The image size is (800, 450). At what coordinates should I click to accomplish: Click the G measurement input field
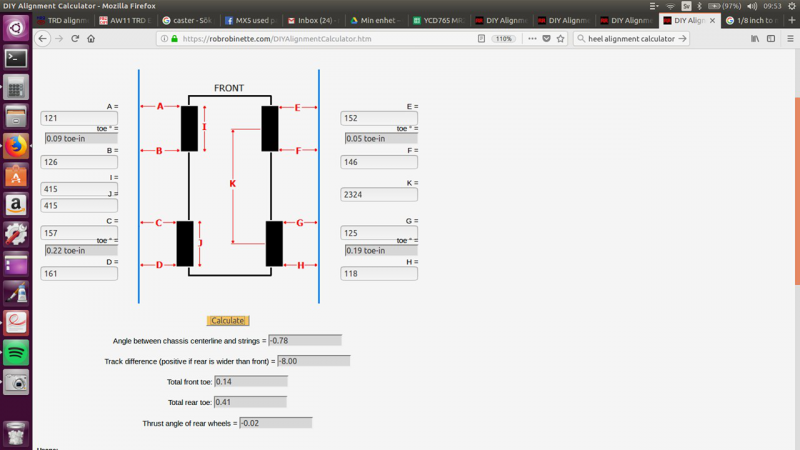(379, 233)
